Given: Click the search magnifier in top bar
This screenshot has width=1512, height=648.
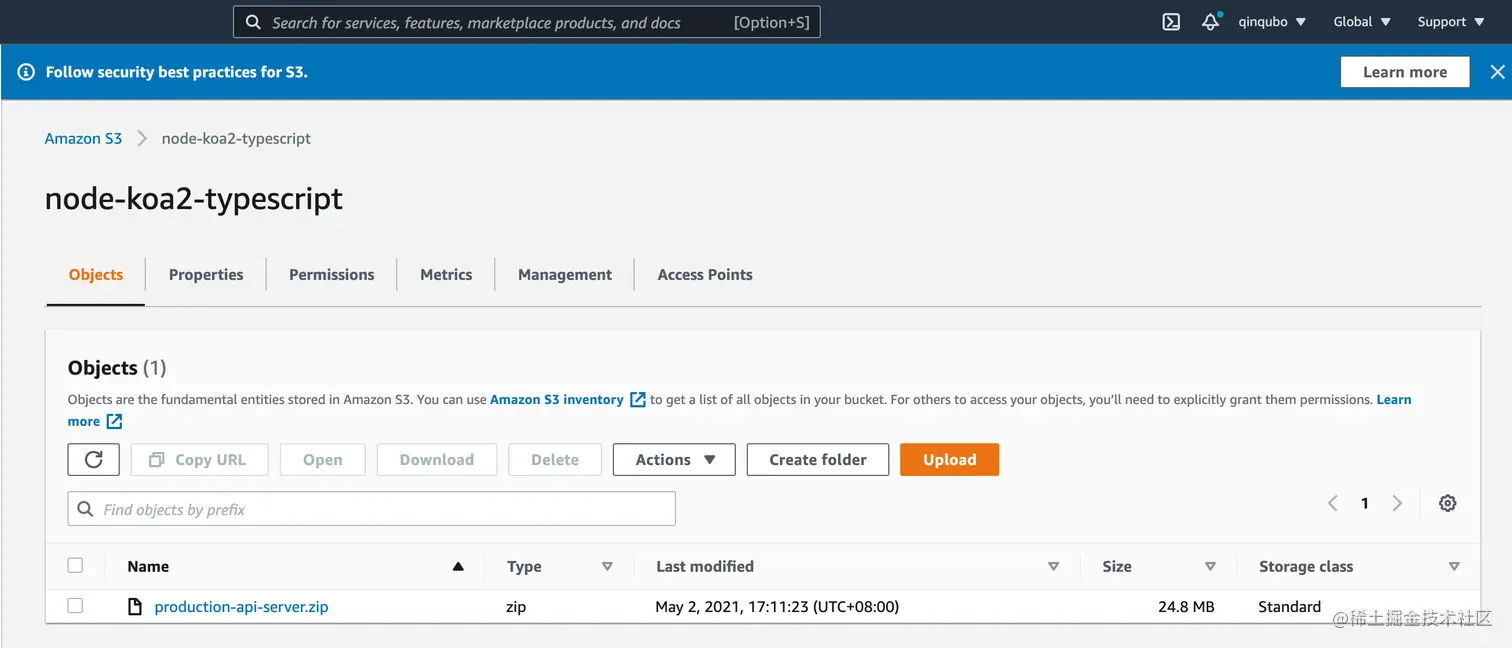Looking at the screenshot, I should 252,21.
